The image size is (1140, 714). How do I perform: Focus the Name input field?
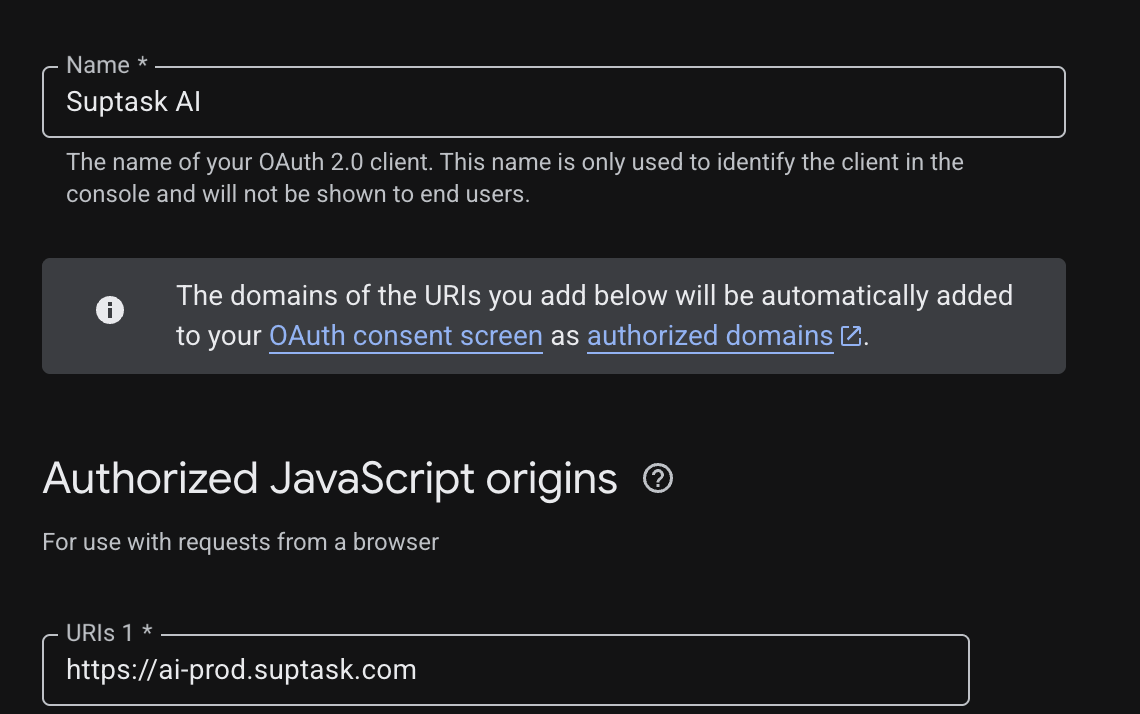click(x=554, y=102)
